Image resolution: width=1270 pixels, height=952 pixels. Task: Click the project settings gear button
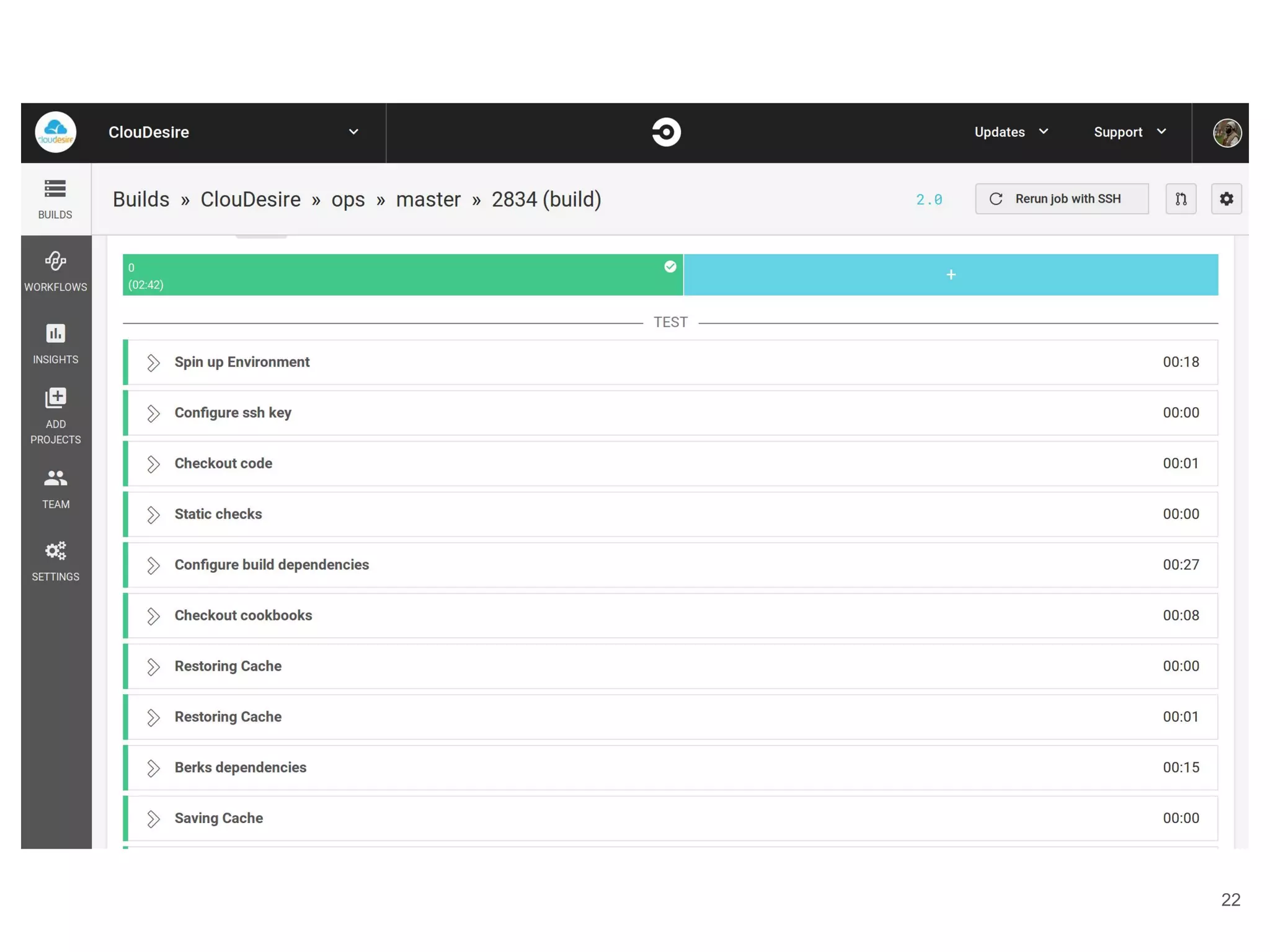pos(1226,199)
